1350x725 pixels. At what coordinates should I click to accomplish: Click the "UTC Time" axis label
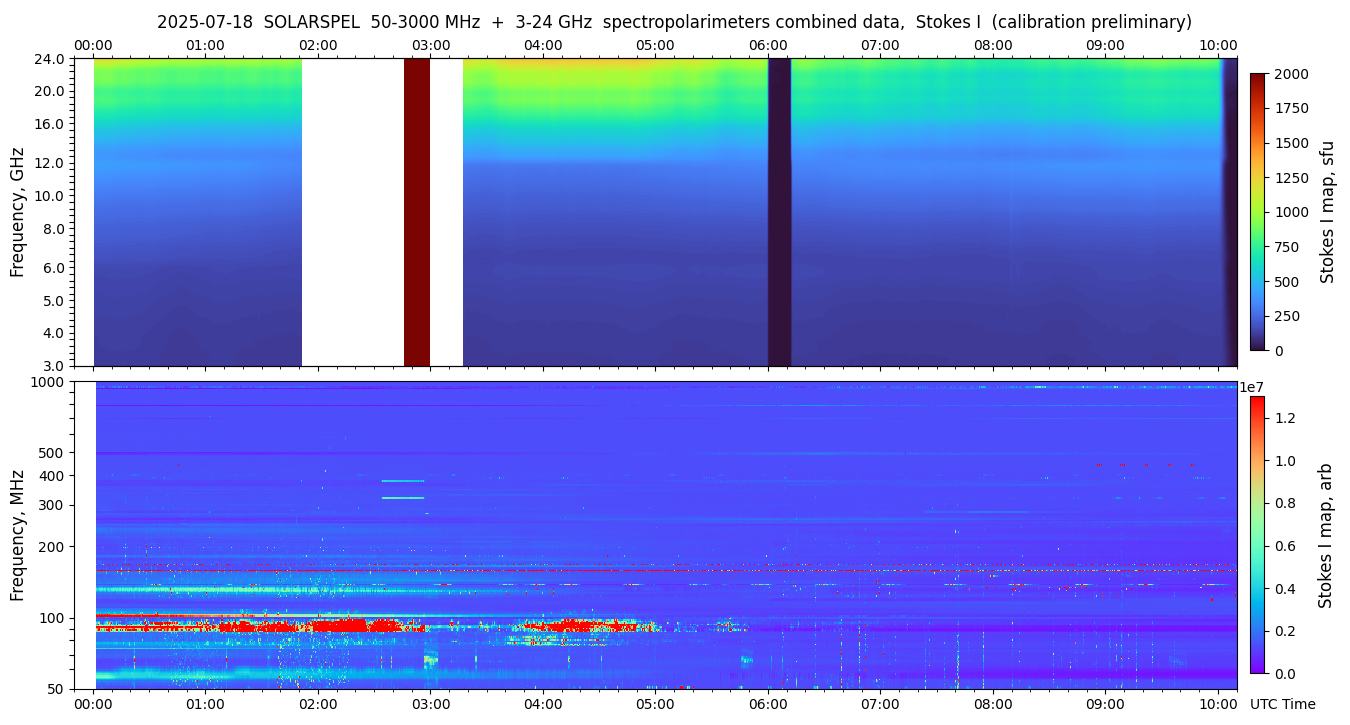(1282, 704)
